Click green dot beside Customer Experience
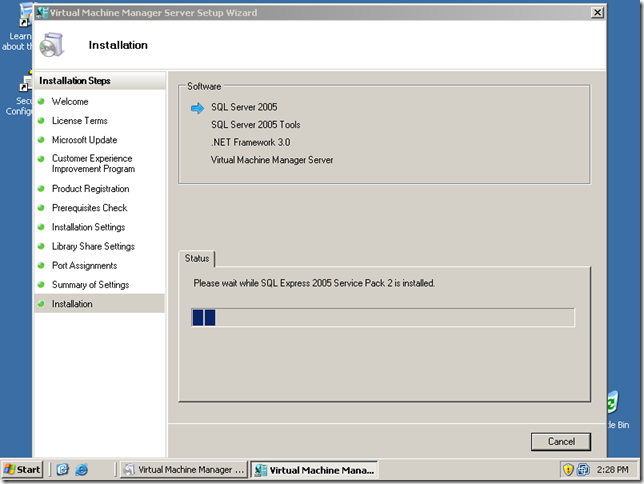This screenshot has height=484, width=644. (x=41, y=159)
